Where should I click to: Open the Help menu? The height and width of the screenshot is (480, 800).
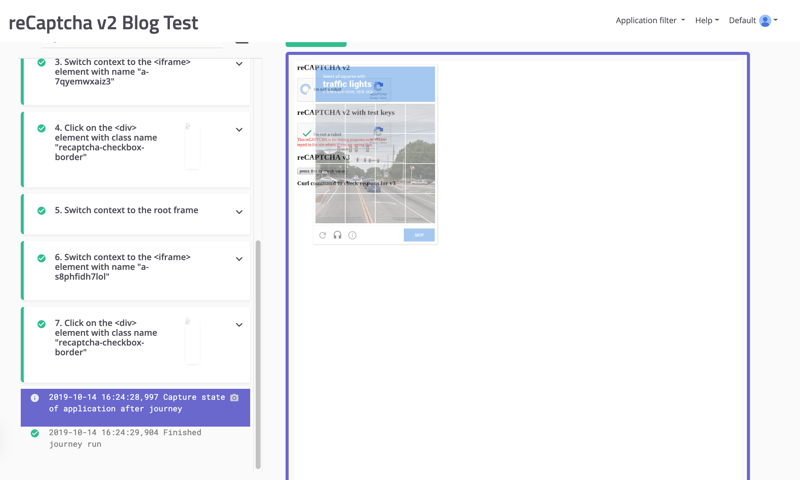706,21
